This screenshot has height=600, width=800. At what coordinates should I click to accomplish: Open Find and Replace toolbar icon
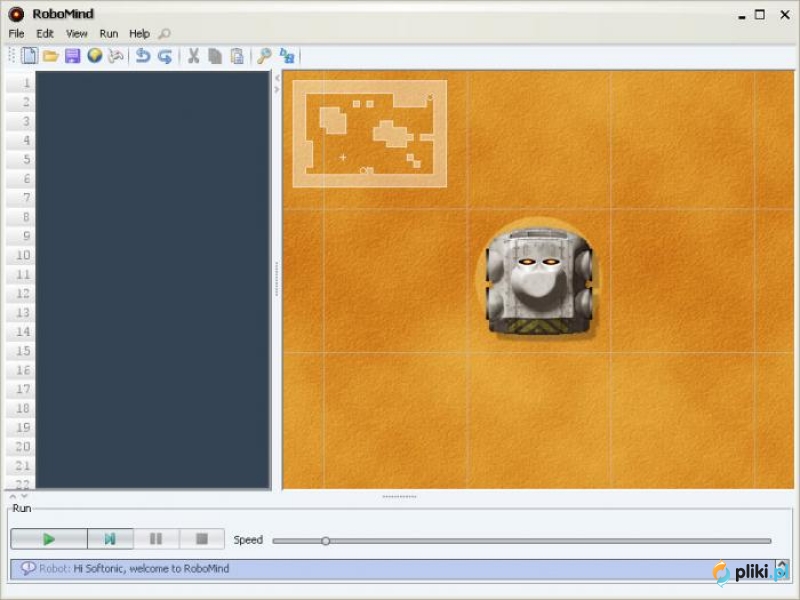click(x=287, y=56)
